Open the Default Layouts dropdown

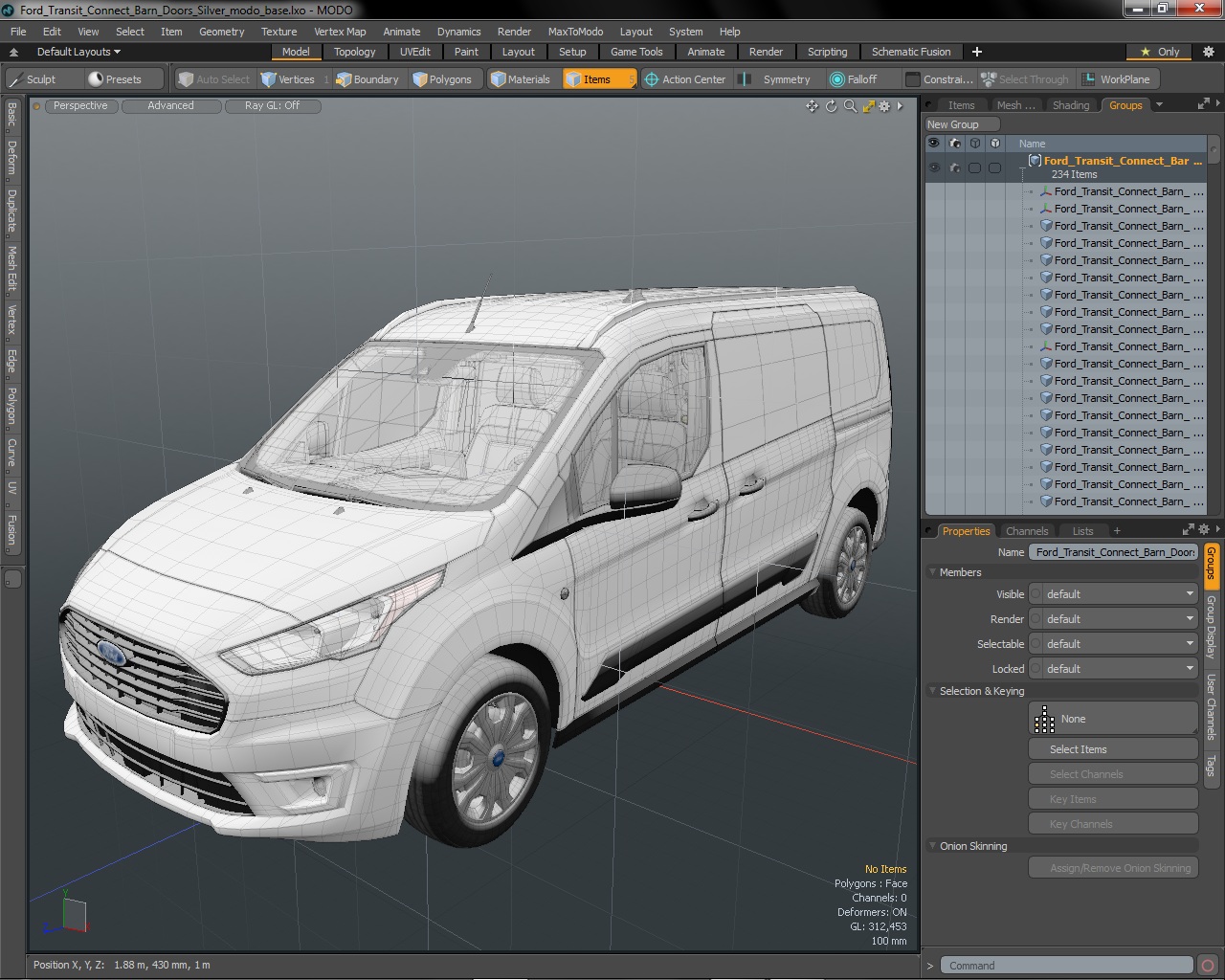click(78, 52)
